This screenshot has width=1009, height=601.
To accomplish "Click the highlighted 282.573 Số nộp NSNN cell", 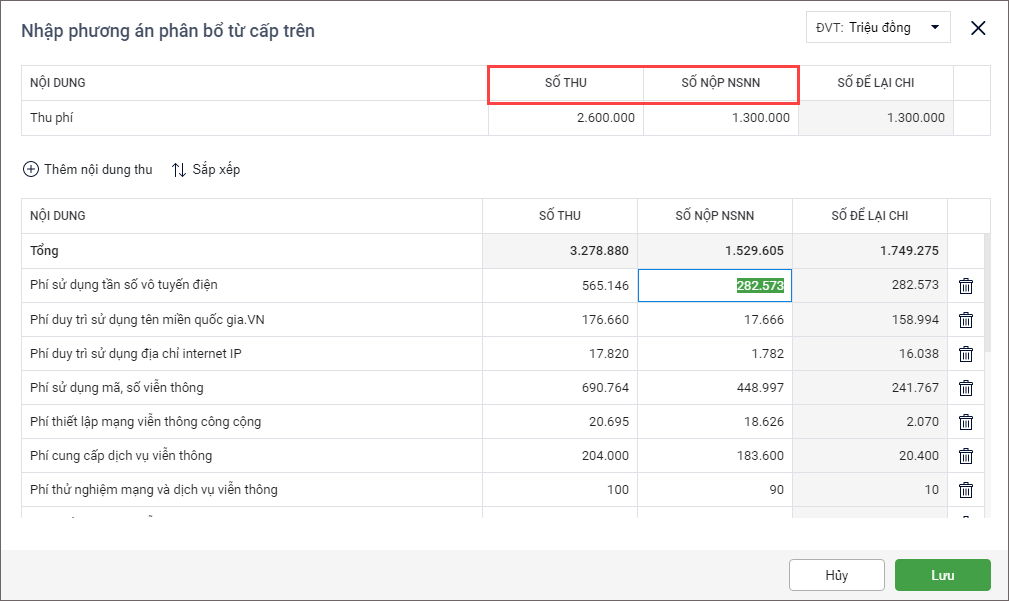I will tap(715, 286).
